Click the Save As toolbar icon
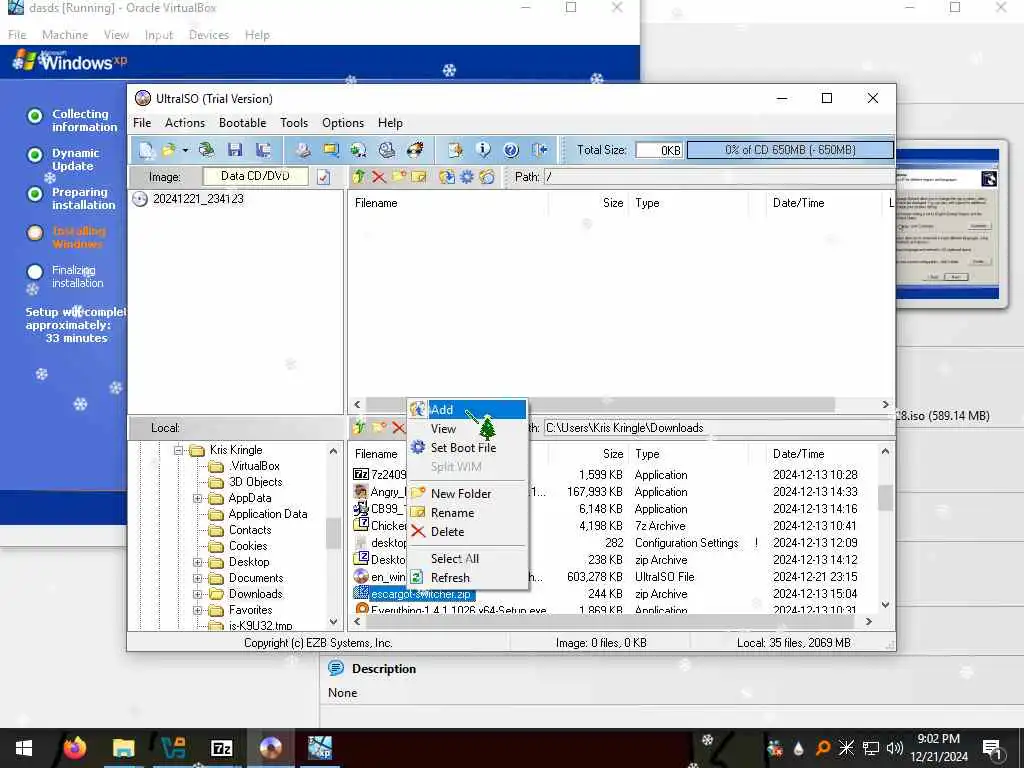The height and width of the screenshot is (768, 1024). click(263, 150)
